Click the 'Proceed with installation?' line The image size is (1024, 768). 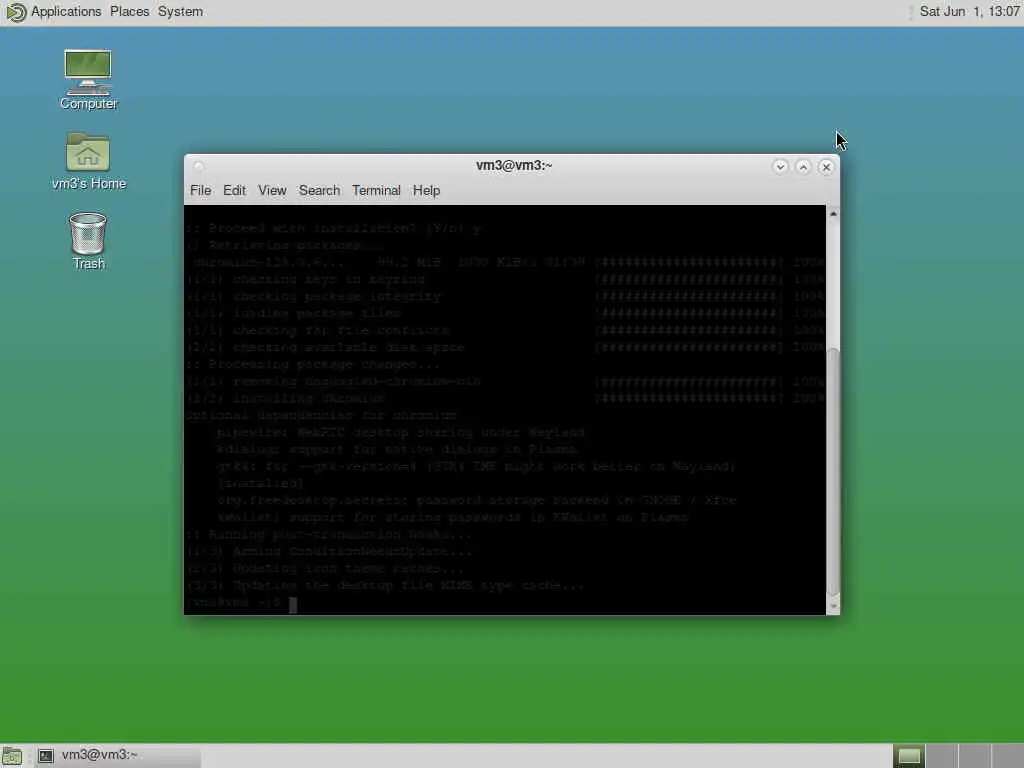[x=333, y=229]
